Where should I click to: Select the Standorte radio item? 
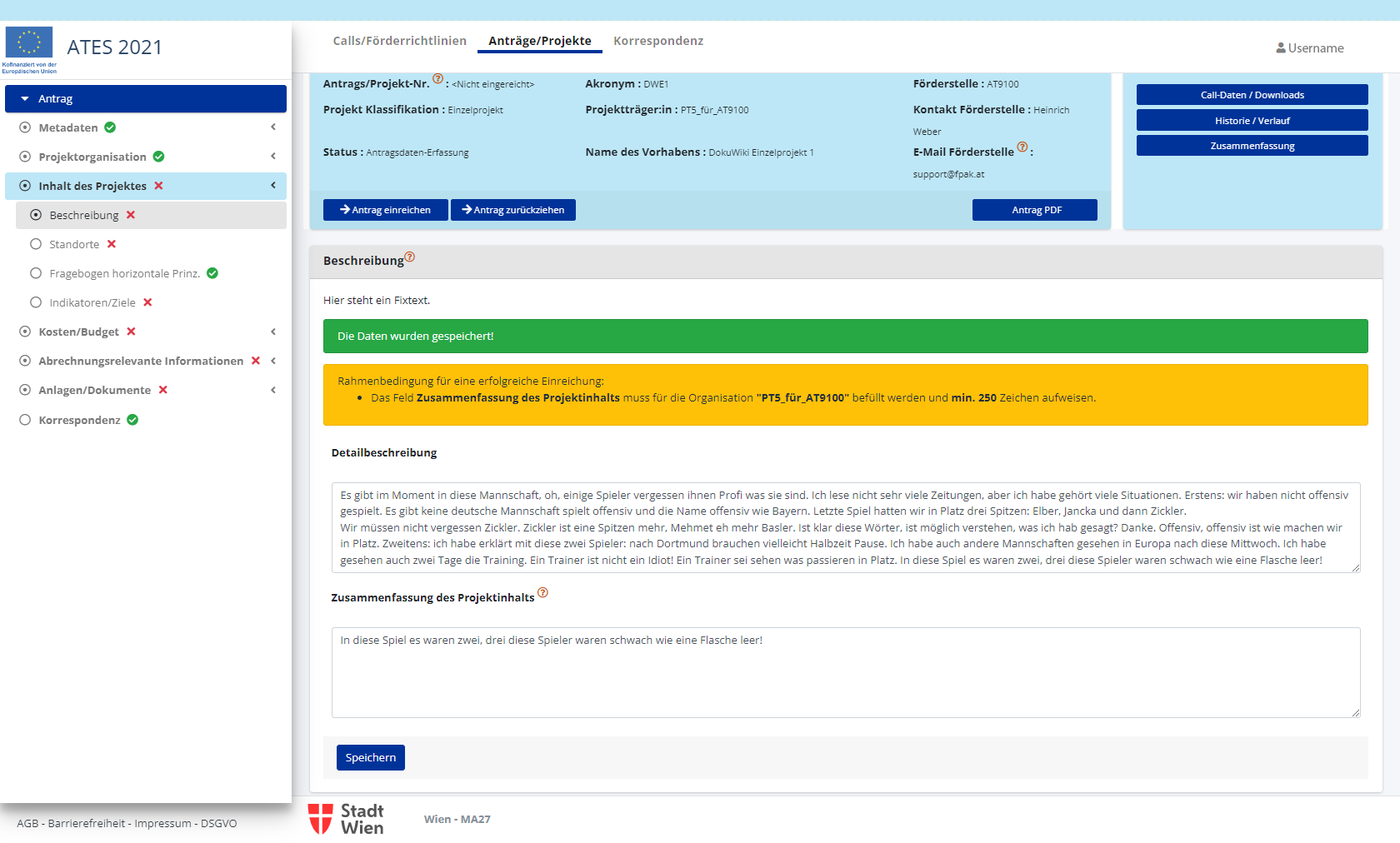(x=36, y=244)
